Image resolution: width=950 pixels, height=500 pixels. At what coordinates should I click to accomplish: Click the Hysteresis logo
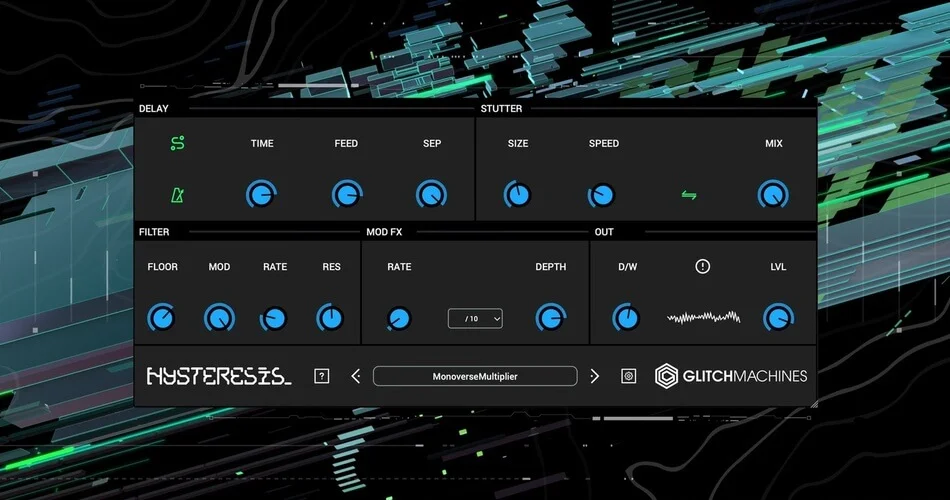219,376
